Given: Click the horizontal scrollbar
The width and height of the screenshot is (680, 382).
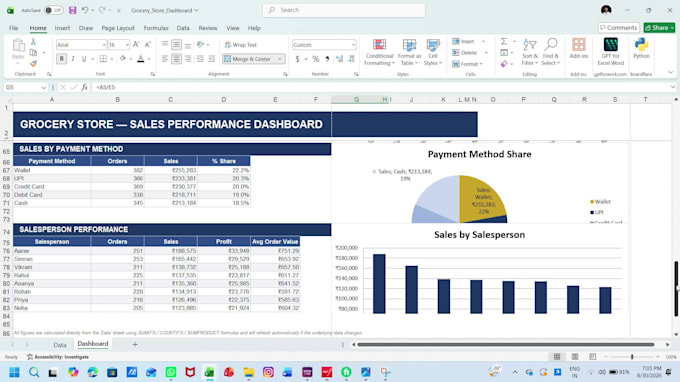Looking at the screenshot, I should [x=506, y=344].
